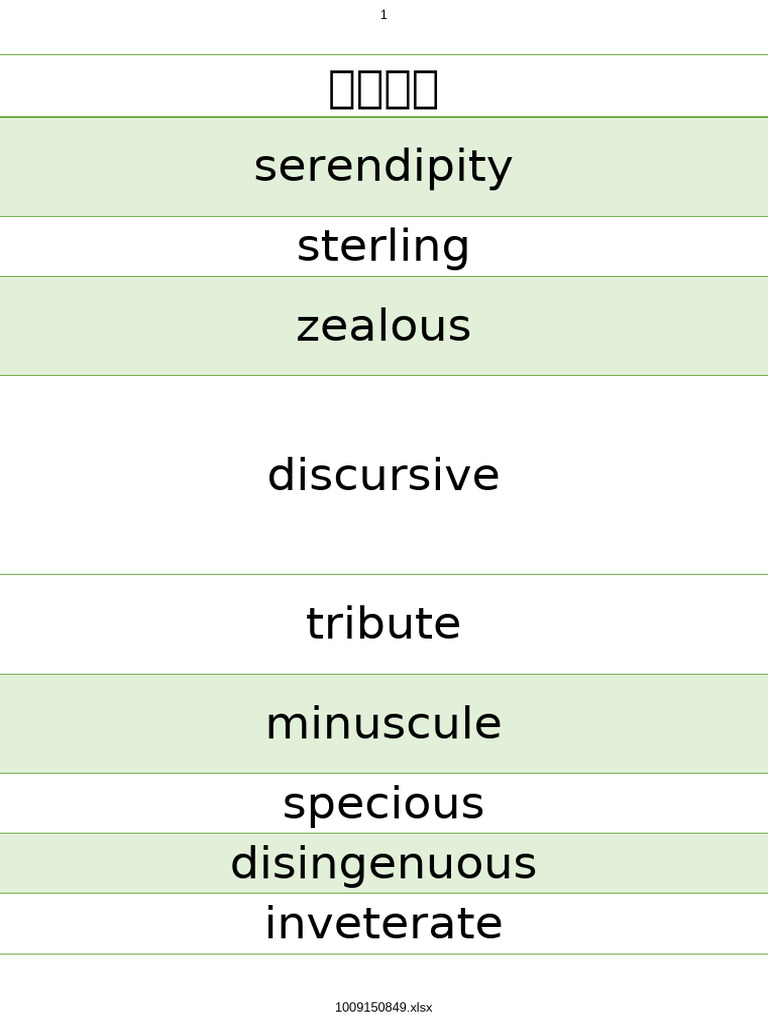The width and height of the screenshot is (768, 1024).
Task: Select the zealous row
Action: point(384,326)
